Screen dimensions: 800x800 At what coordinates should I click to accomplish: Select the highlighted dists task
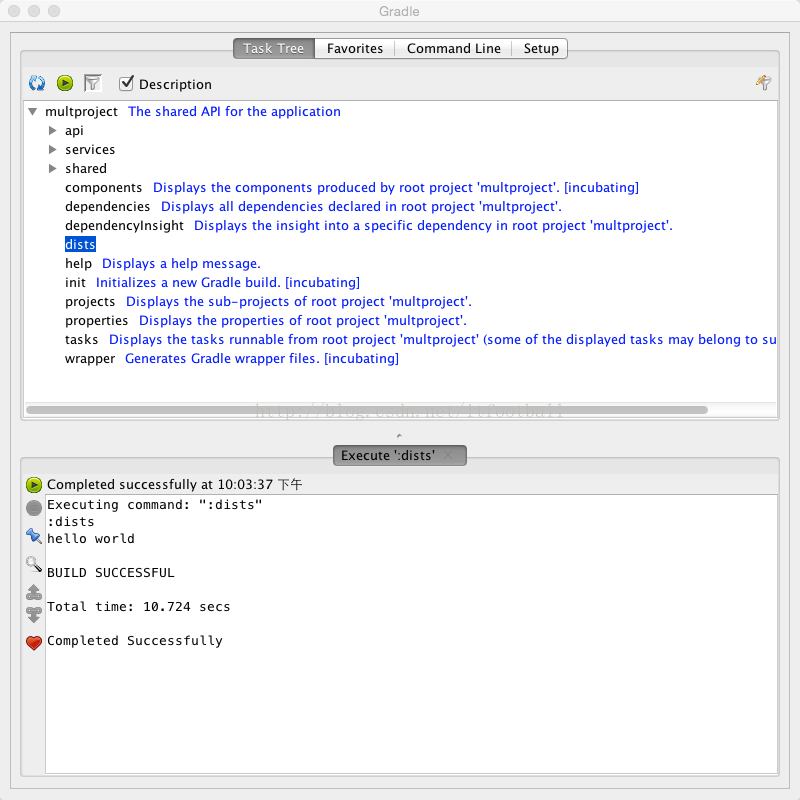click(x=80, y=244)
